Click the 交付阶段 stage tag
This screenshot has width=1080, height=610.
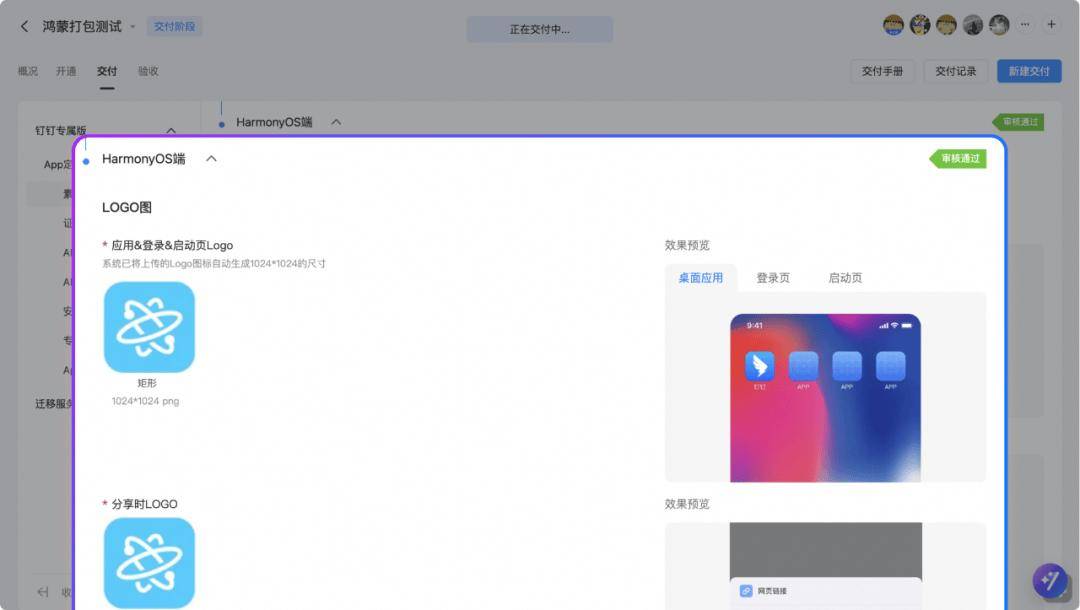[174, 26]
